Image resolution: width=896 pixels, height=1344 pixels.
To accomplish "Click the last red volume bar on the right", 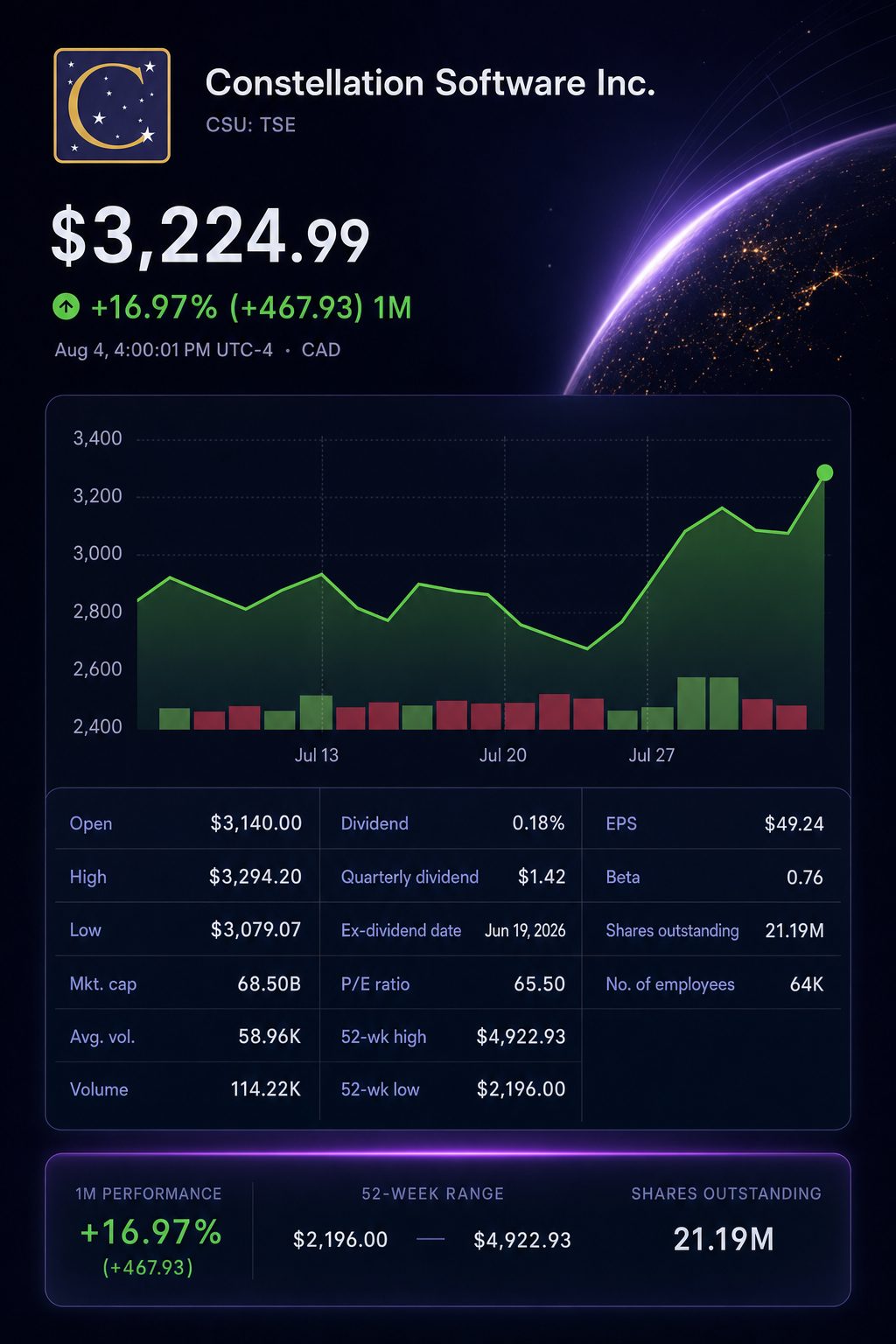I will point(791,717).
